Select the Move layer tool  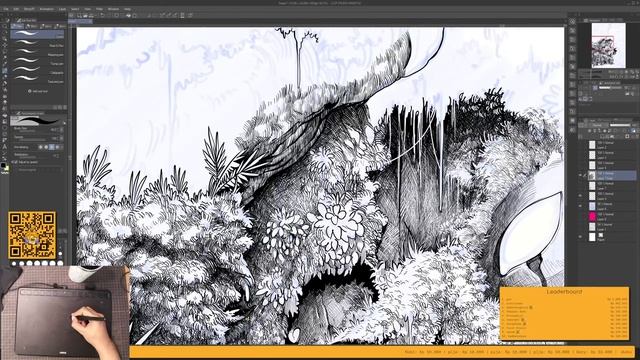(5, 46)
